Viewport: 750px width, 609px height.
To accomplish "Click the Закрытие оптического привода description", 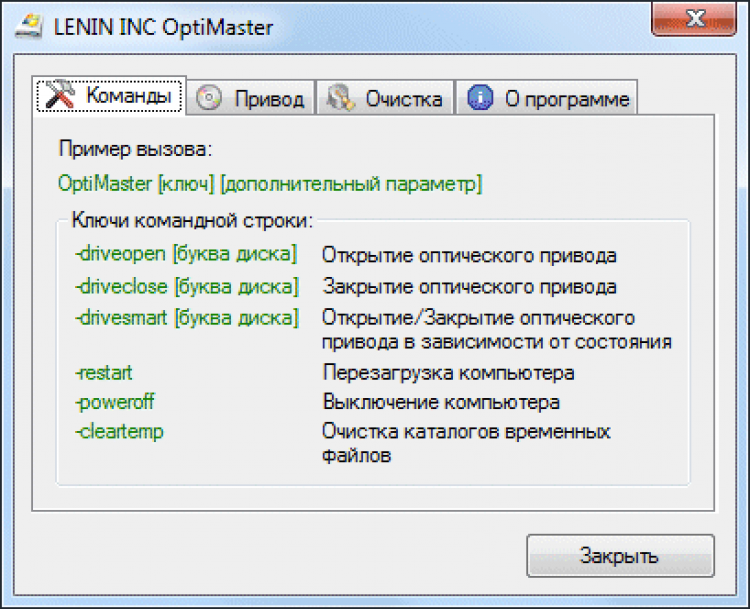I will point(469,287).
